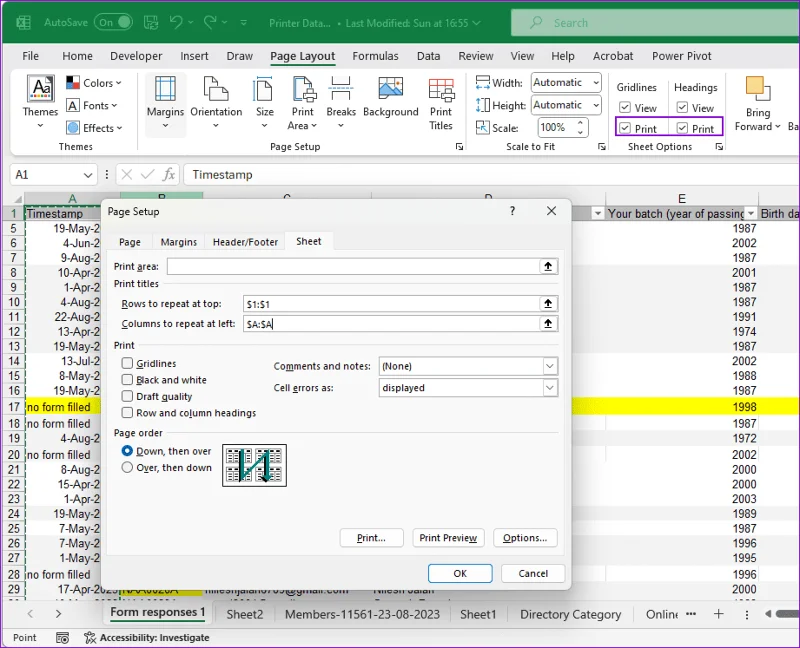Image resolution: width=800 pixels, height=648 pixels.
Task: Expand the Name Box dropdown
Action: [88, 175]
